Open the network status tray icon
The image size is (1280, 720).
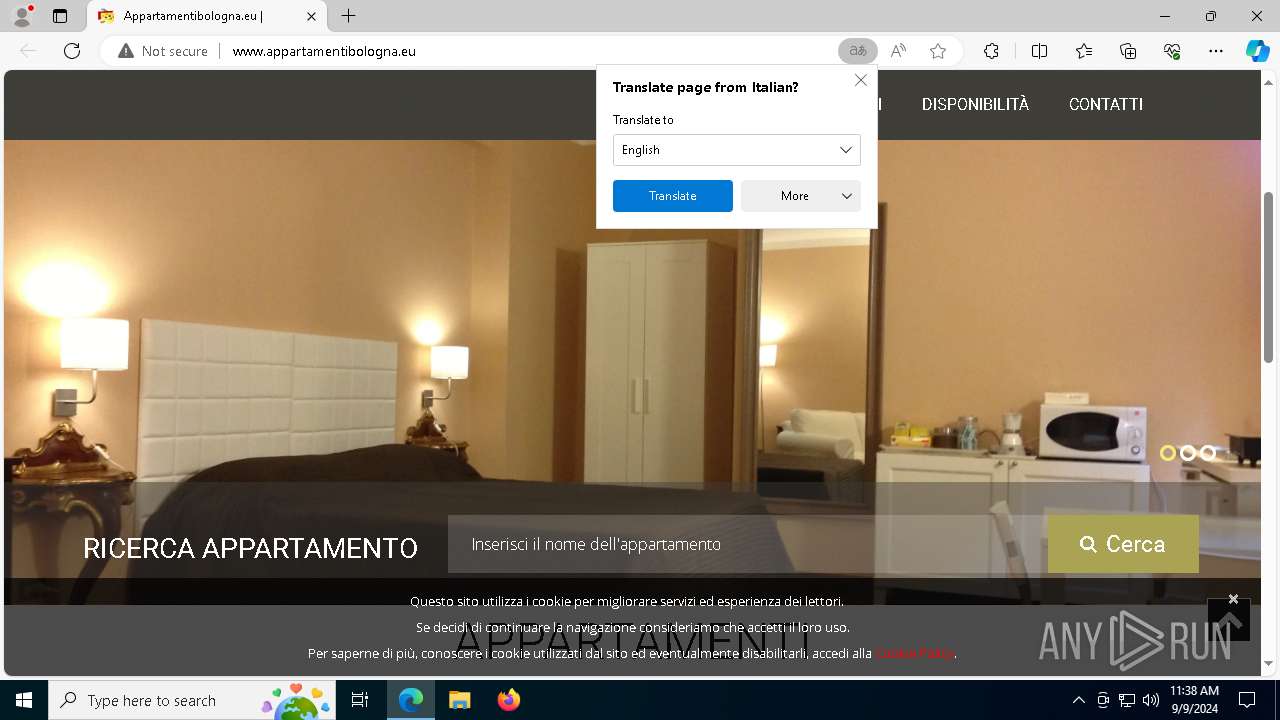point(1127,700)
